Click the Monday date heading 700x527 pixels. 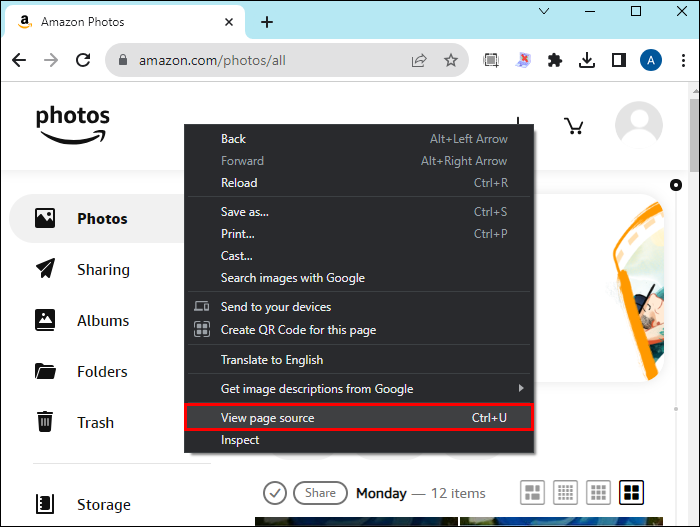point(381,493)
